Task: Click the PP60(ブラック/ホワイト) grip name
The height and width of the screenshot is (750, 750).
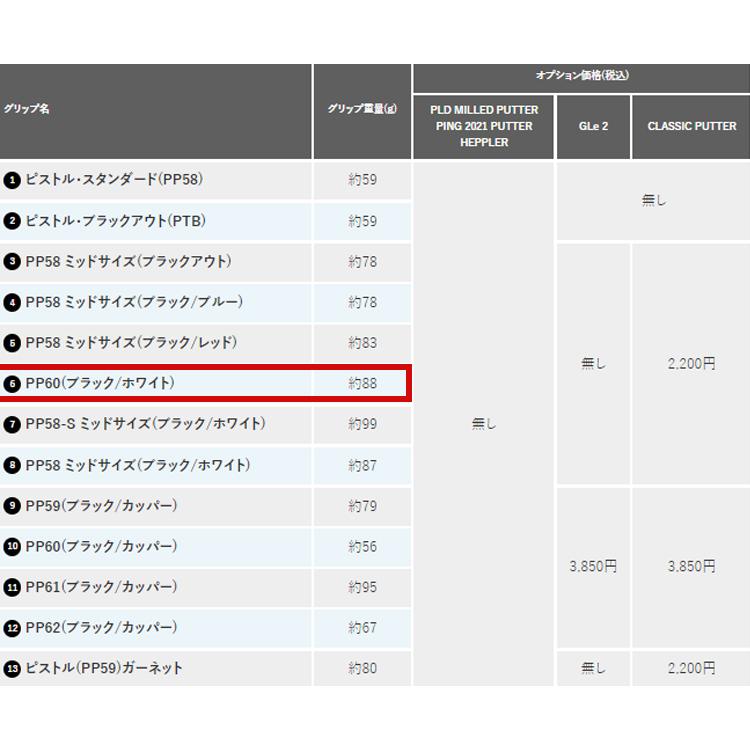Action: 100,383
